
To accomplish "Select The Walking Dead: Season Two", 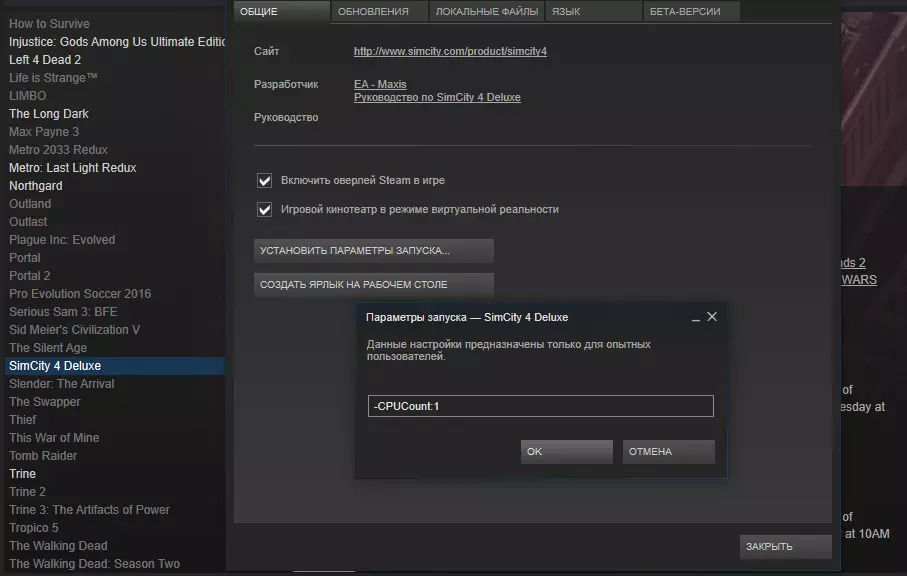I will pyautogui.click(x=94, y=563).
